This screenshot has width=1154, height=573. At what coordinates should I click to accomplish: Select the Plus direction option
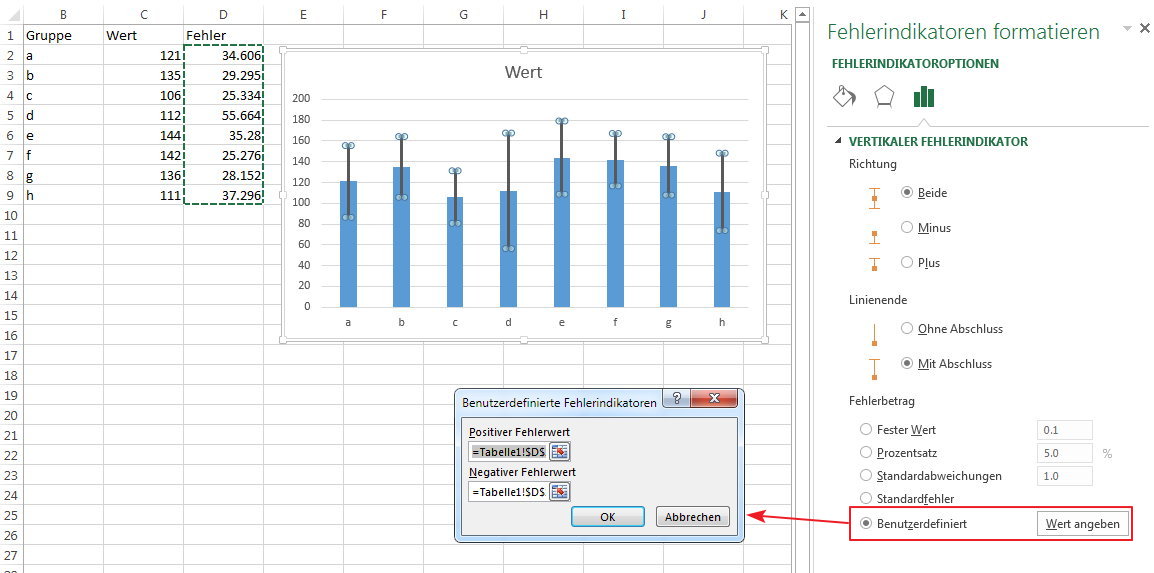click(x=907, y=263)
